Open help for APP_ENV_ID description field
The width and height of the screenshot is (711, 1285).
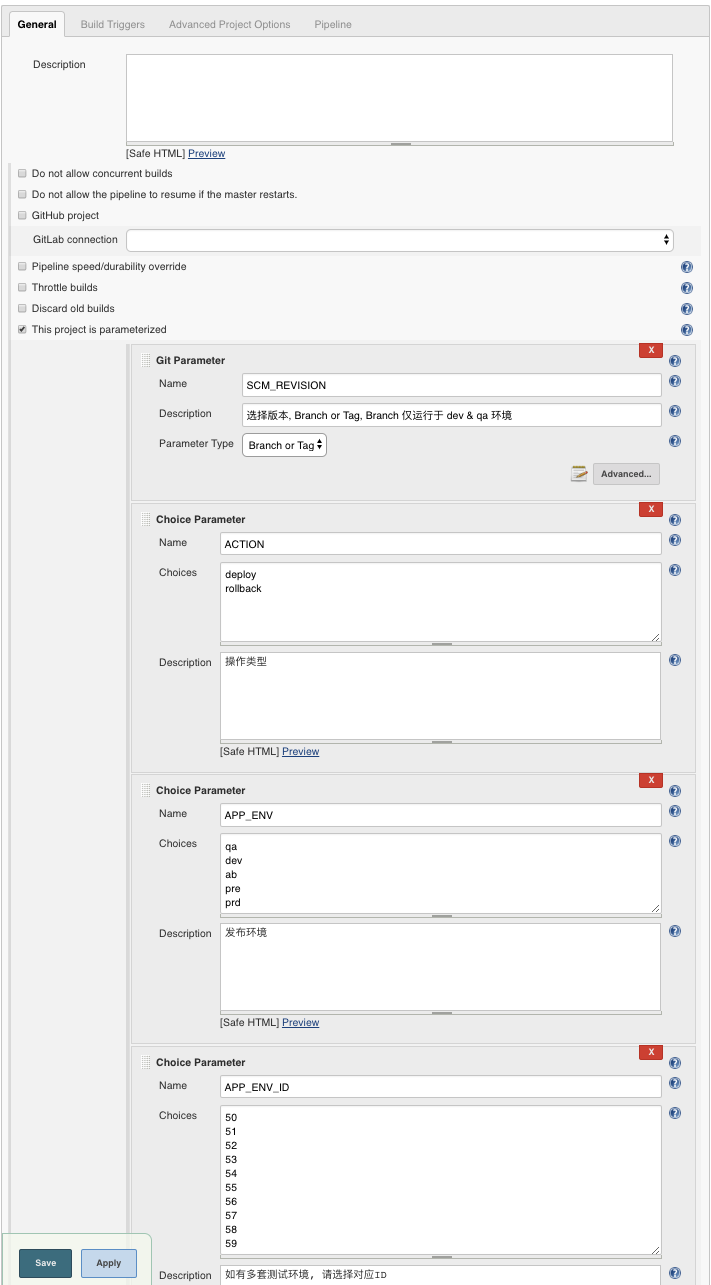tap(675, 1273)
